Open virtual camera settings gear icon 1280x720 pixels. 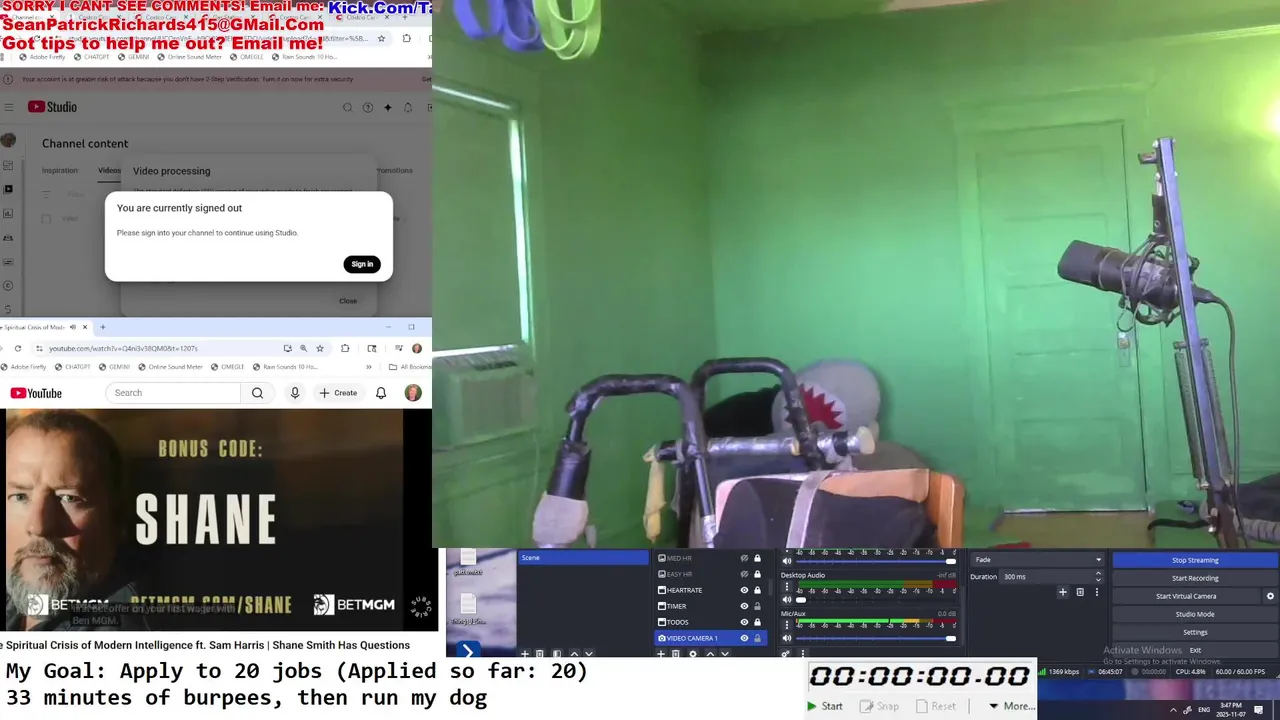click(x=1271, y=596)
